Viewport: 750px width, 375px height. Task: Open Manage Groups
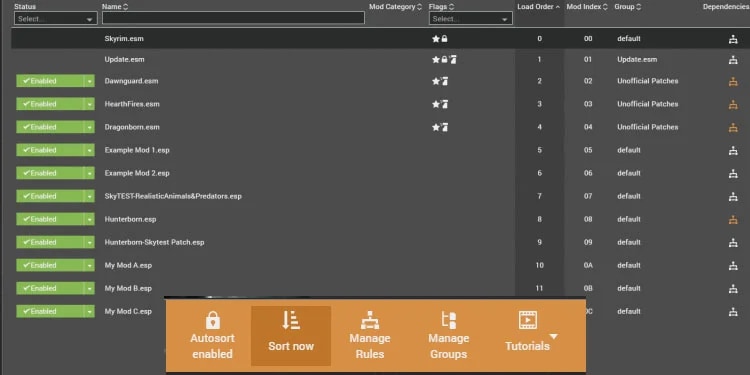tap(448, 335)
